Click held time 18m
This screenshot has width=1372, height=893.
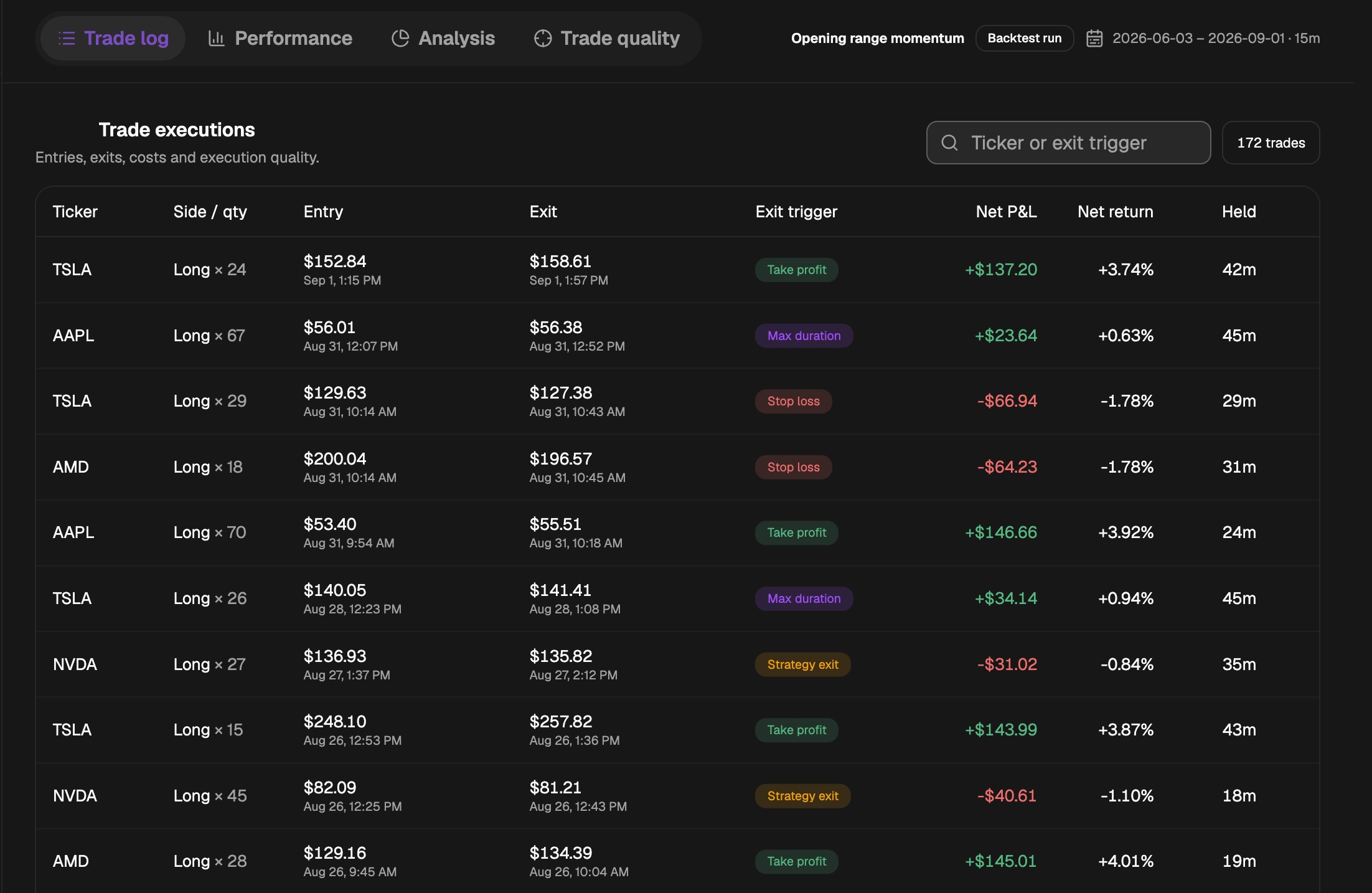[x=1239, y=796]
